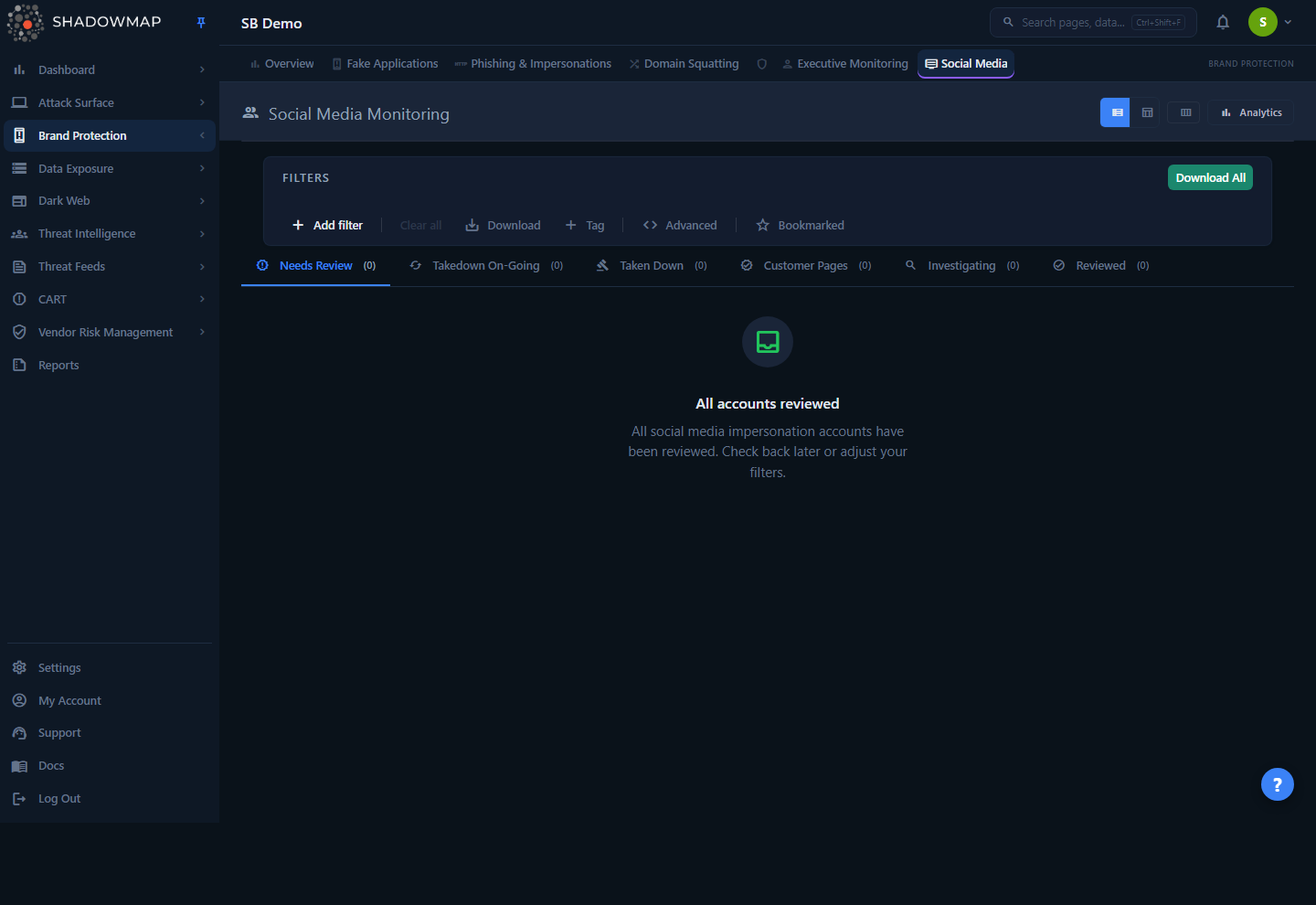Screen dimensions: 1316x905
Task: Expand the Dark Web chevron
Action: click(202, 201)
